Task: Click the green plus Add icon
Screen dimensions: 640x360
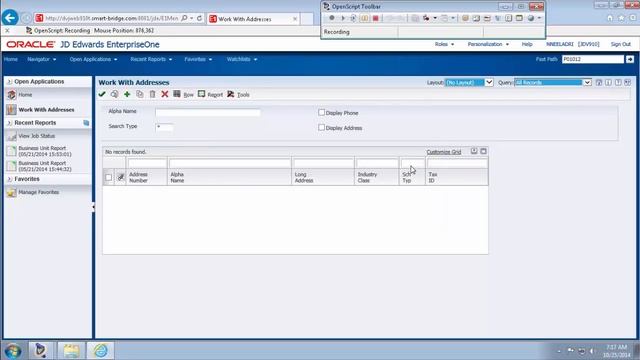Action: tap(127, 94)
